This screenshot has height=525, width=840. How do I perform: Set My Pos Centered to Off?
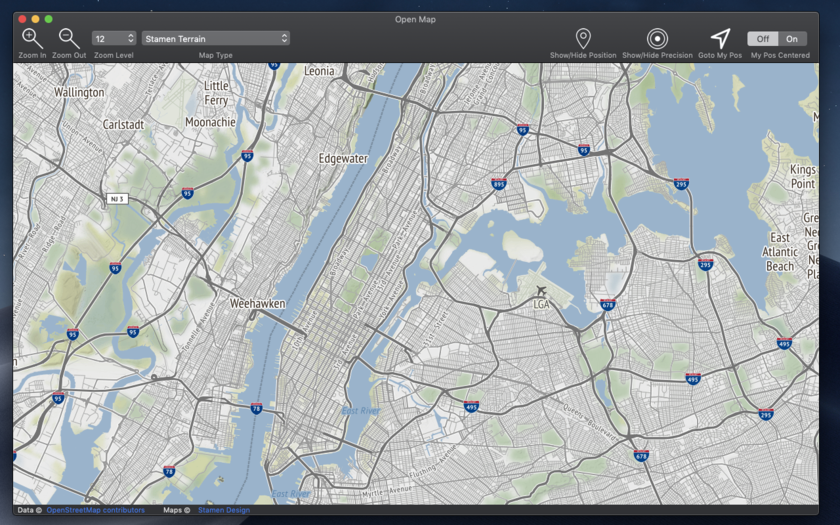pyautogui.click(x=762, y=39)
